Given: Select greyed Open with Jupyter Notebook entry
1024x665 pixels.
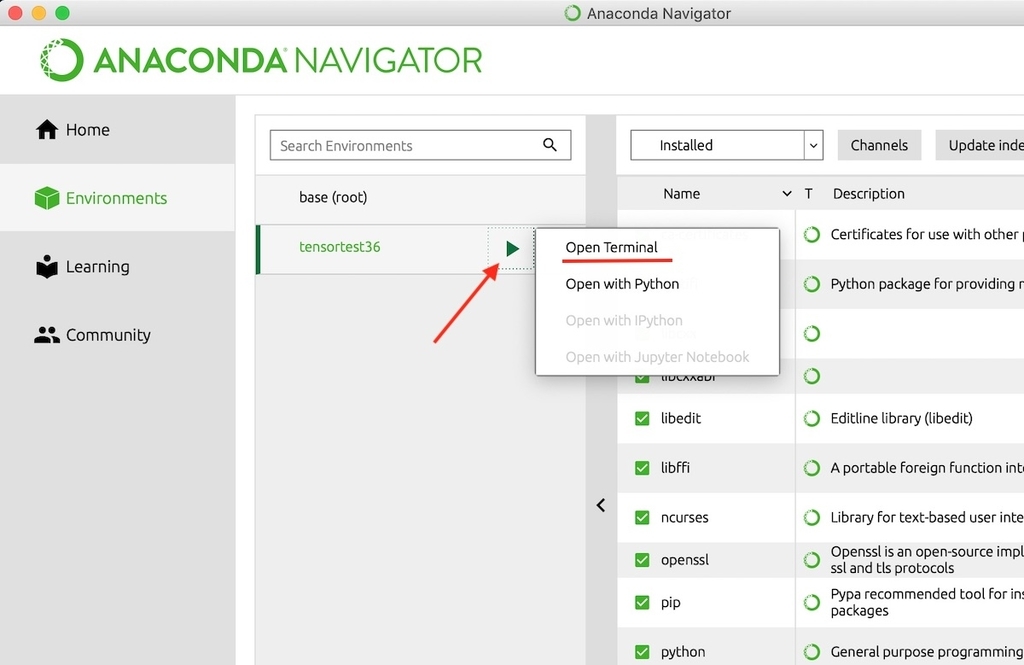Looking at the screenshot, I should (657, 357).
